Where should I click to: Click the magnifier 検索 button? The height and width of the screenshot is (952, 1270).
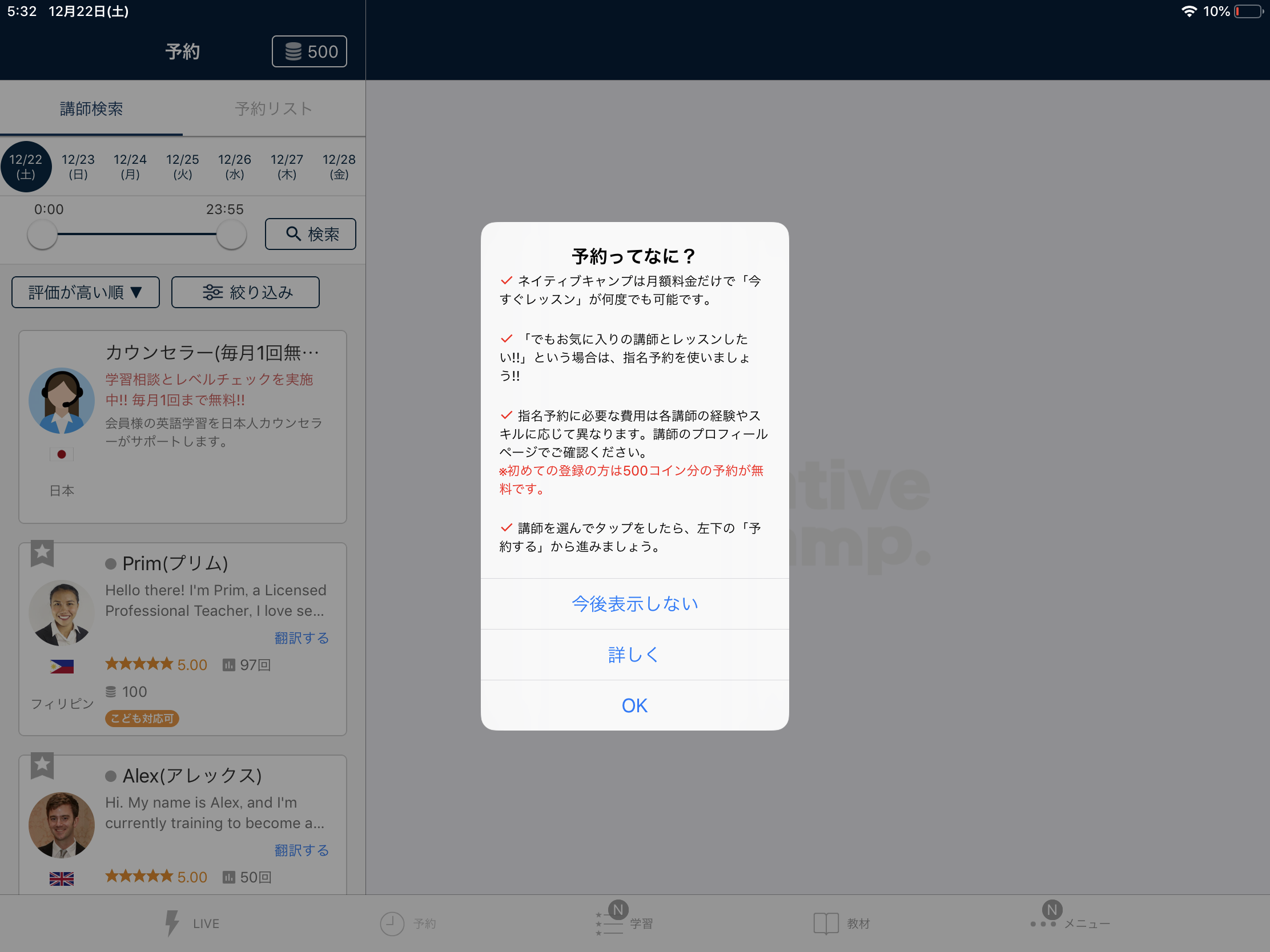tap(311, 233)
